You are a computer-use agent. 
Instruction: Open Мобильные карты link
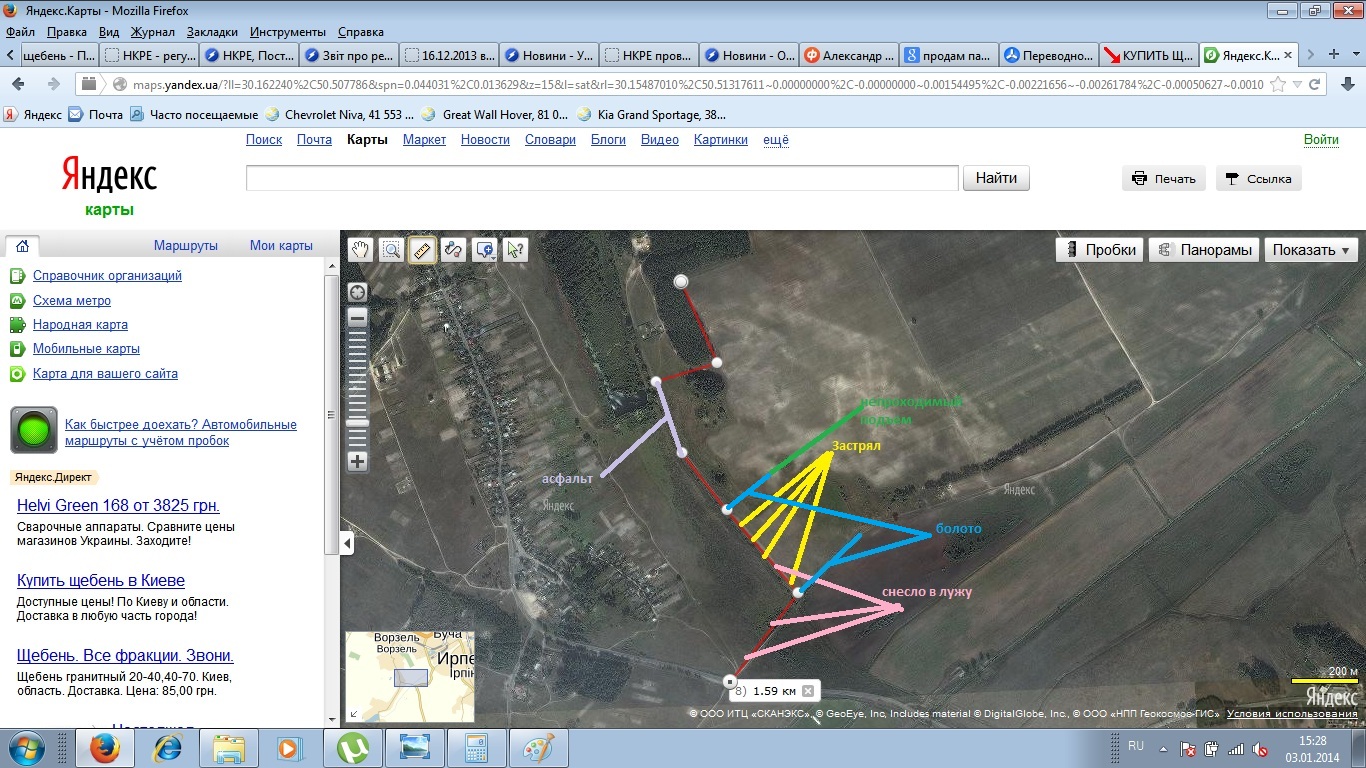click(x=86, y=349)
